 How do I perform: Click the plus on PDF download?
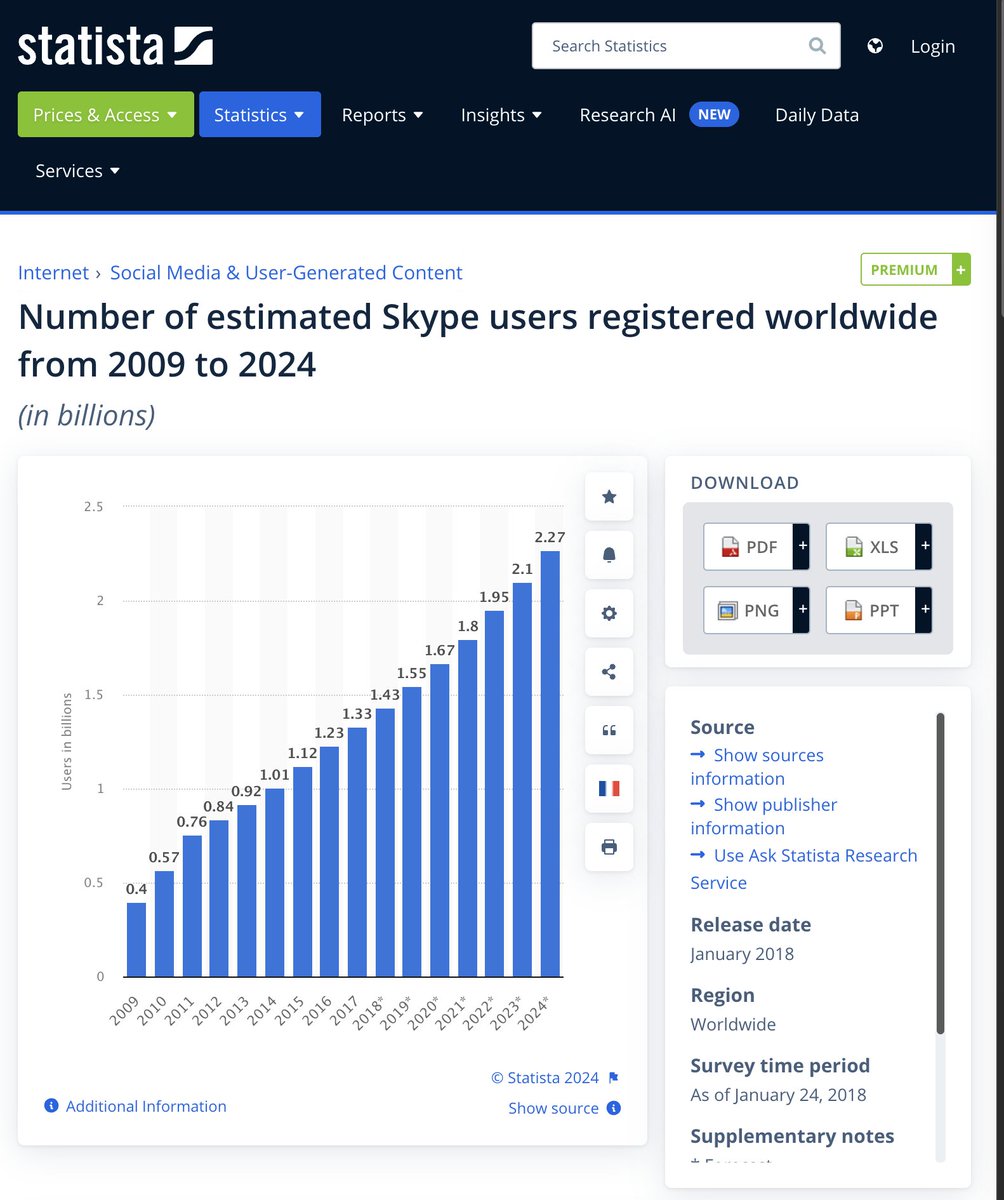(x=802, y=547)
